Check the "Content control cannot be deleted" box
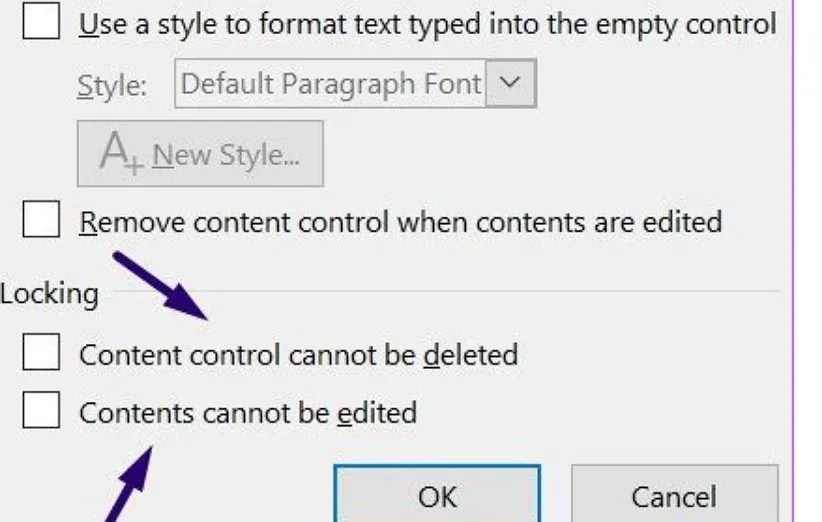The width and height of the screenshot is (822, 522). pyautogui.click(x=41, y=353)
